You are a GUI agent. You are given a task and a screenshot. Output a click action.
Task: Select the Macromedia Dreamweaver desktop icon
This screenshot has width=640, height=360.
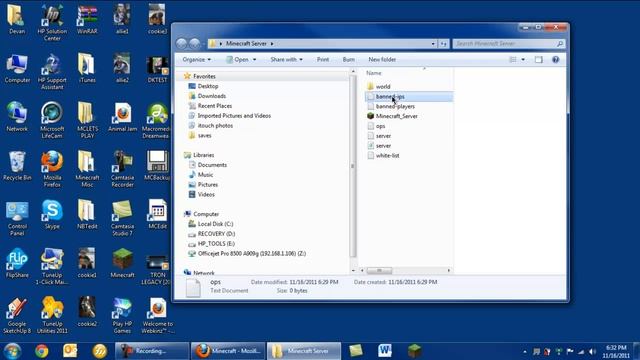pos(157,120)
